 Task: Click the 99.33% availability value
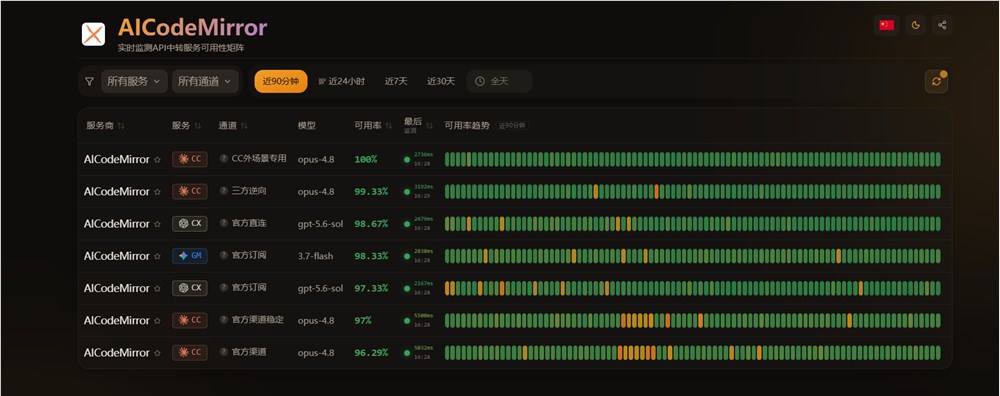click(371, 191)
